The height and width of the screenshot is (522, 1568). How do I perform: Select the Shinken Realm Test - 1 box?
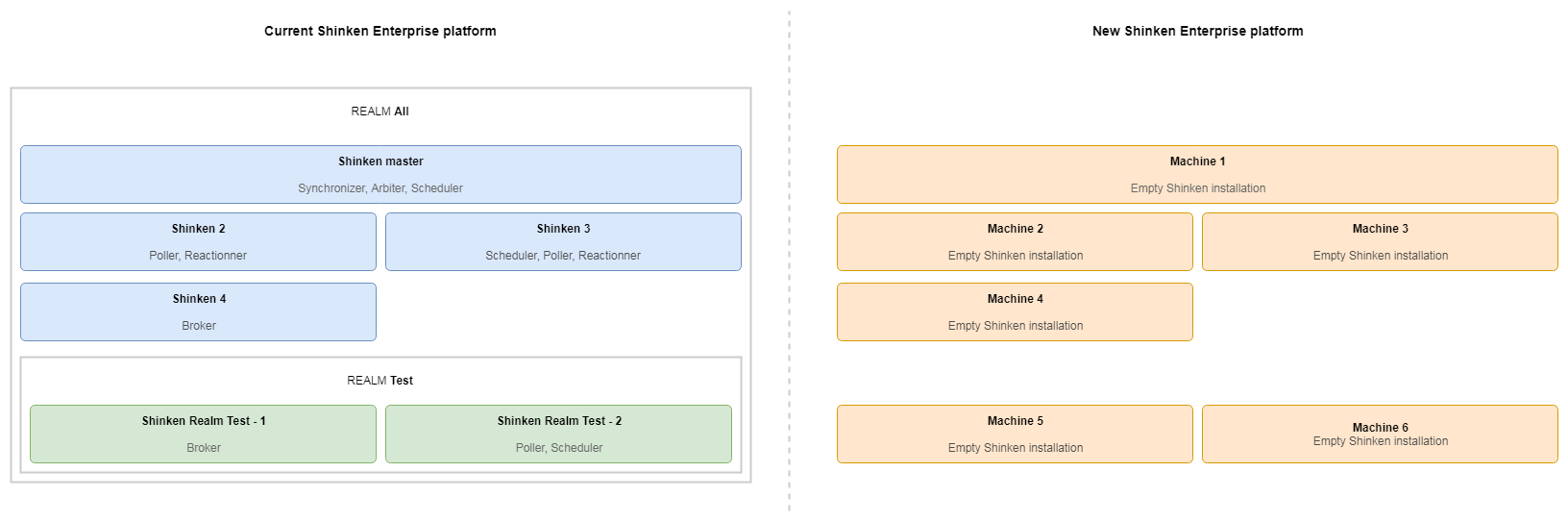click(x=203, y=435)
